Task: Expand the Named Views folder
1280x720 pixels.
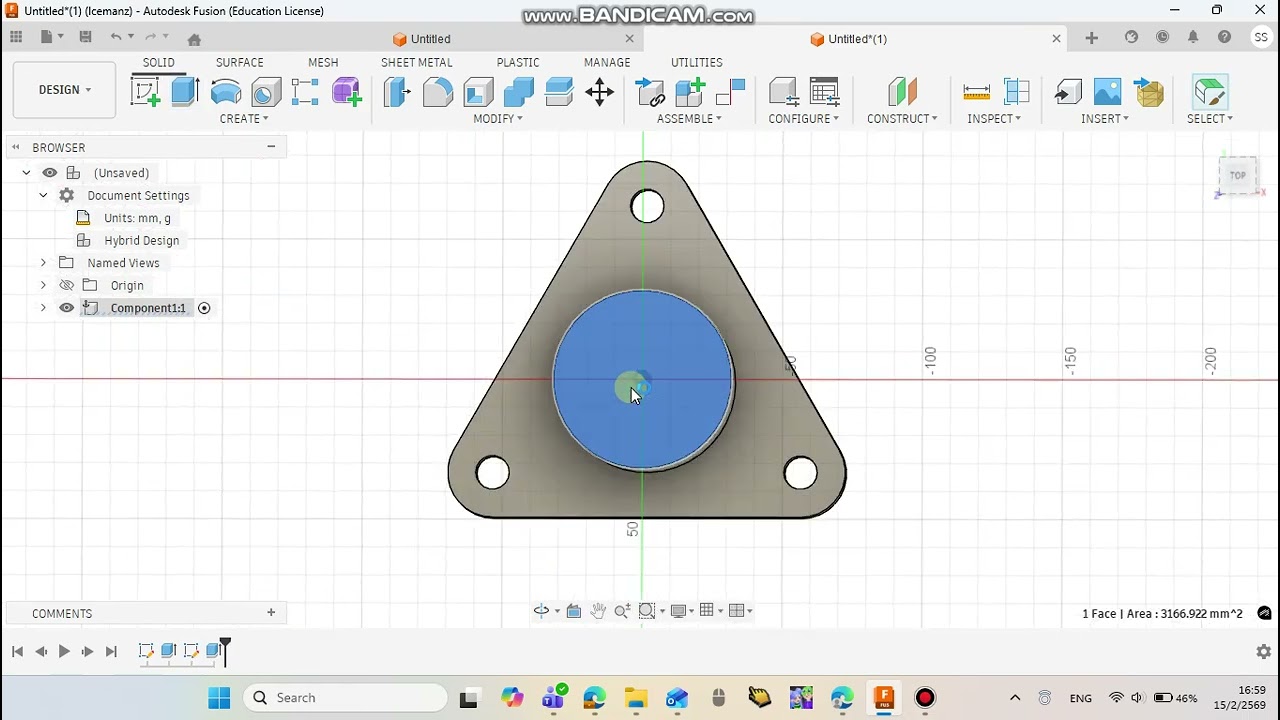Action: 43,263
